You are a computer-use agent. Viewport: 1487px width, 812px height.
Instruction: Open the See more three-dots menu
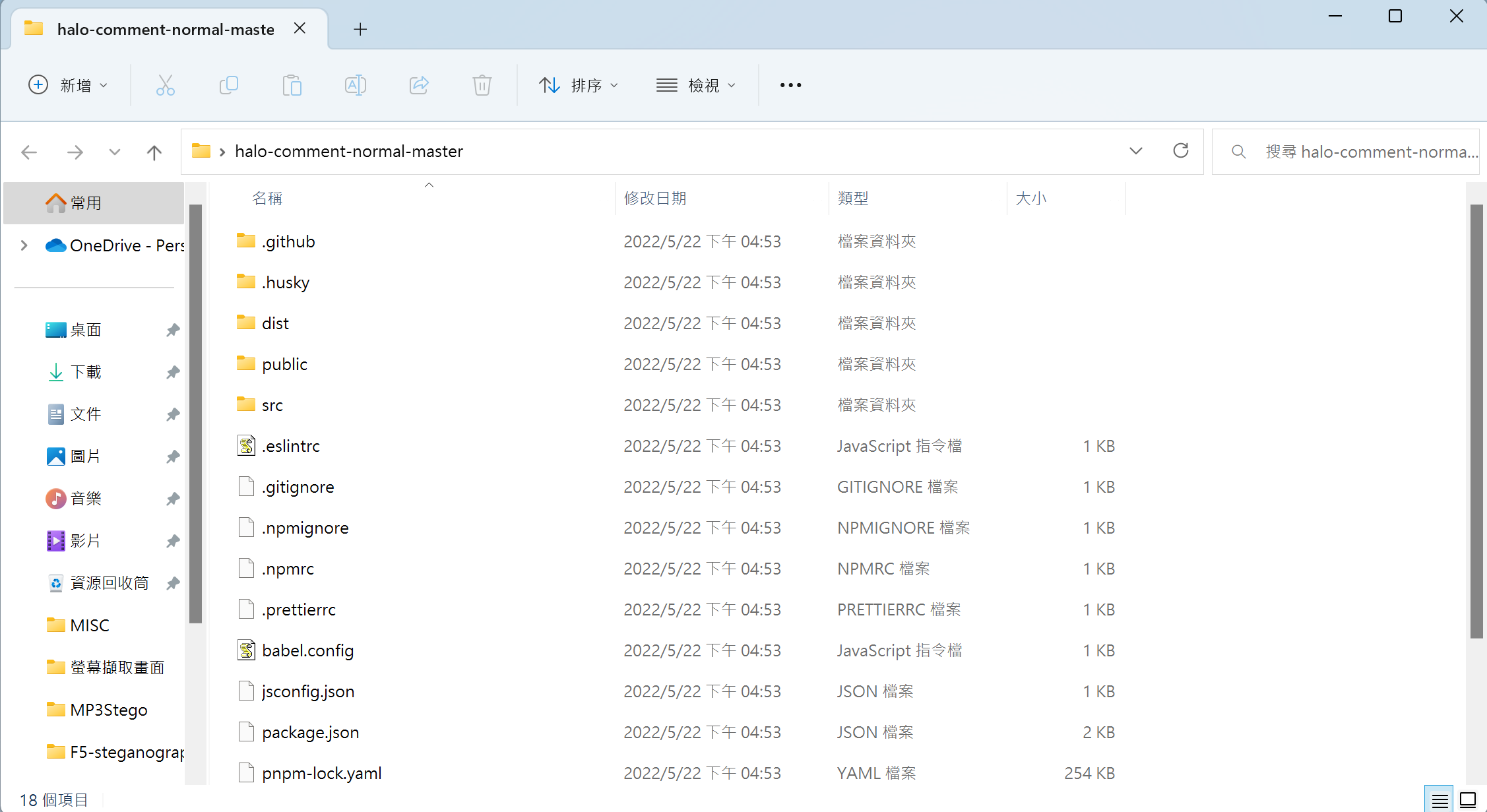pos(790,85)
